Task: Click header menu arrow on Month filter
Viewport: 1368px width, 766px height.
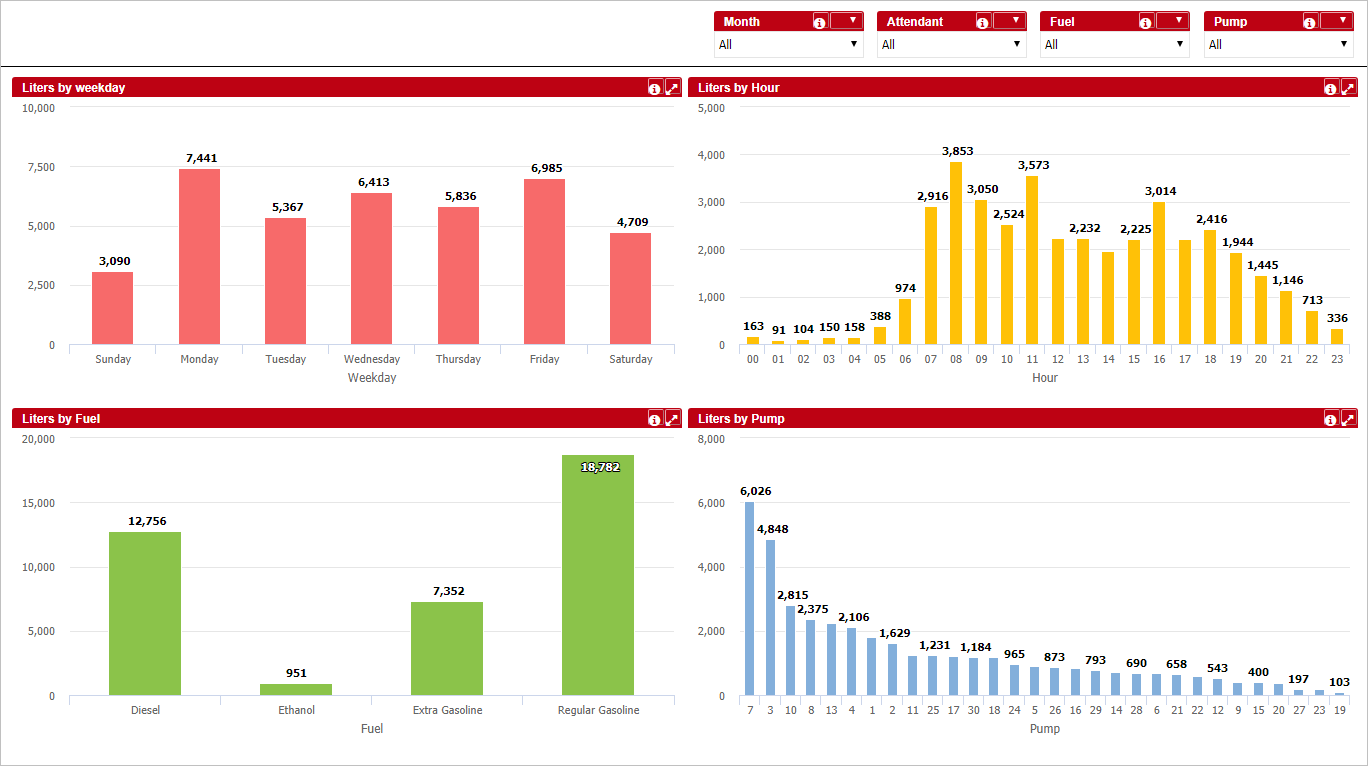Action: (x=846, y=20)
